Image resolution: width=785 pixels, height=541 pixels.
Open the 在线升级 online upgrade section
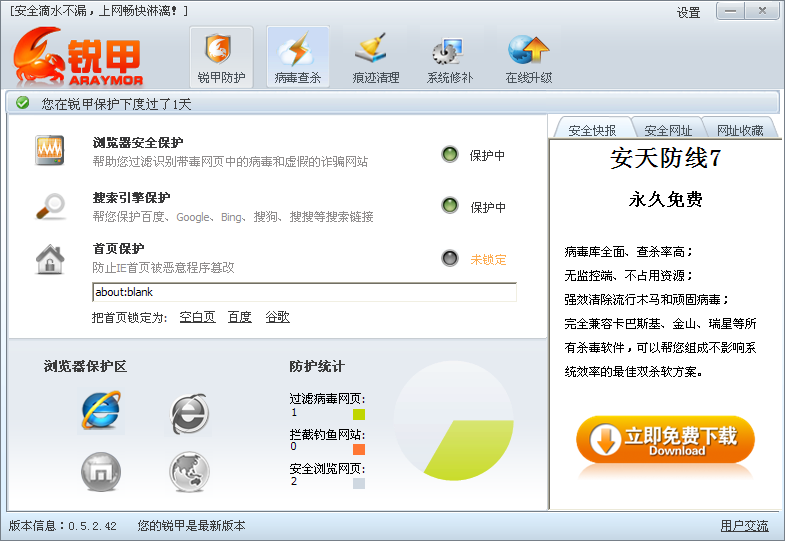pyautogui.click(x=529, y=57)
